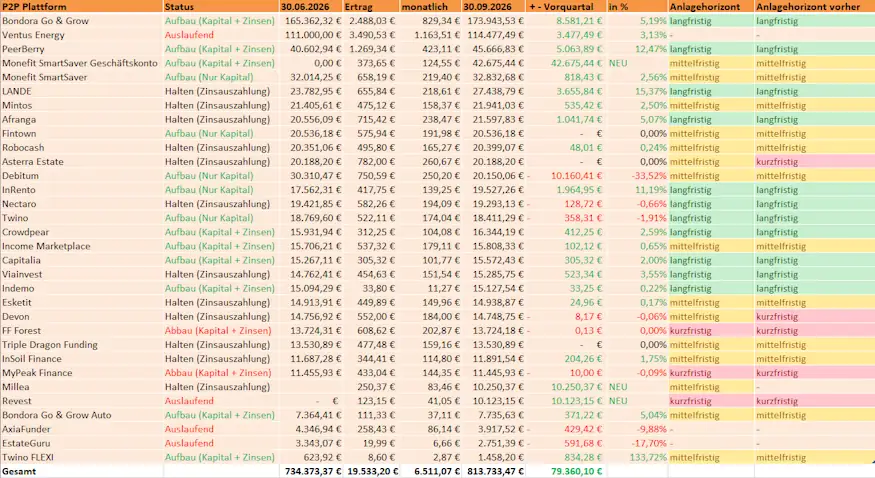This screenshot has height=478, width=875.
Task: Click the 'EstateGuru' platform cell
Action: [x=81, y=443]
